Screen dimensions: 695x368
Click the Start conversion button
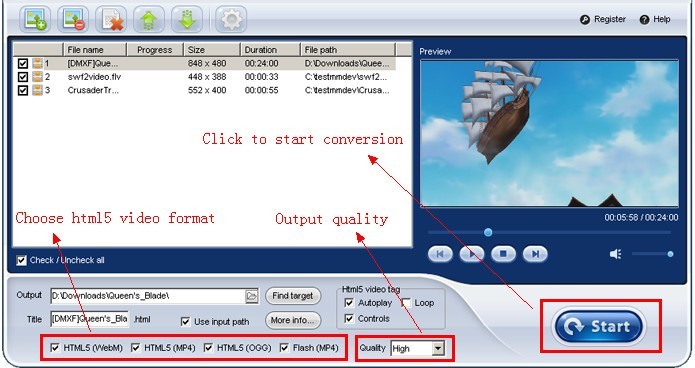[x=598, y=327]
